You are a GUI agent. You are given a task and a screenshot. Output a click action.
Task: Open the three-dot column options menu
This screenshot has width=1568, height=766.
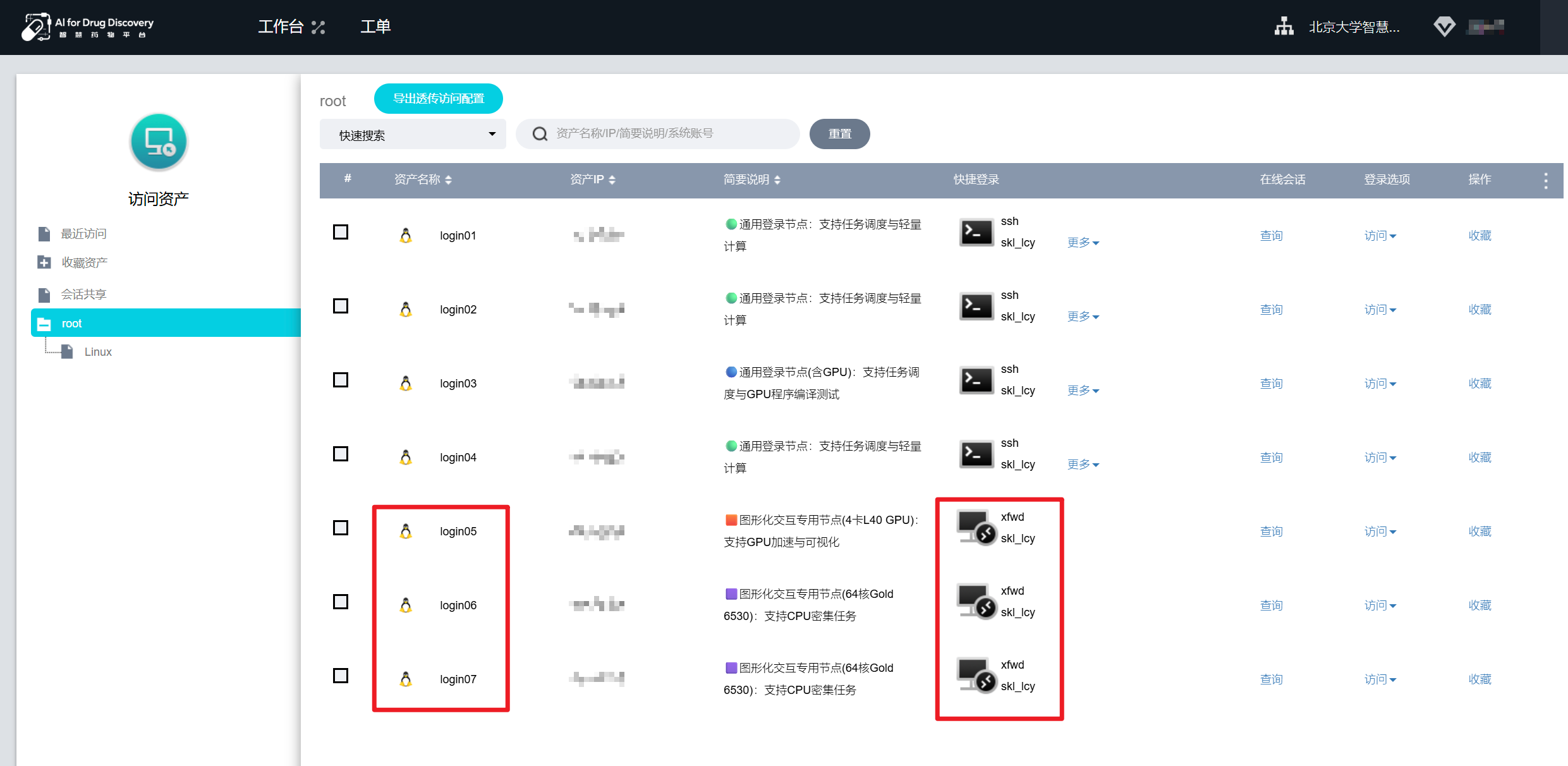(1546, 181)
